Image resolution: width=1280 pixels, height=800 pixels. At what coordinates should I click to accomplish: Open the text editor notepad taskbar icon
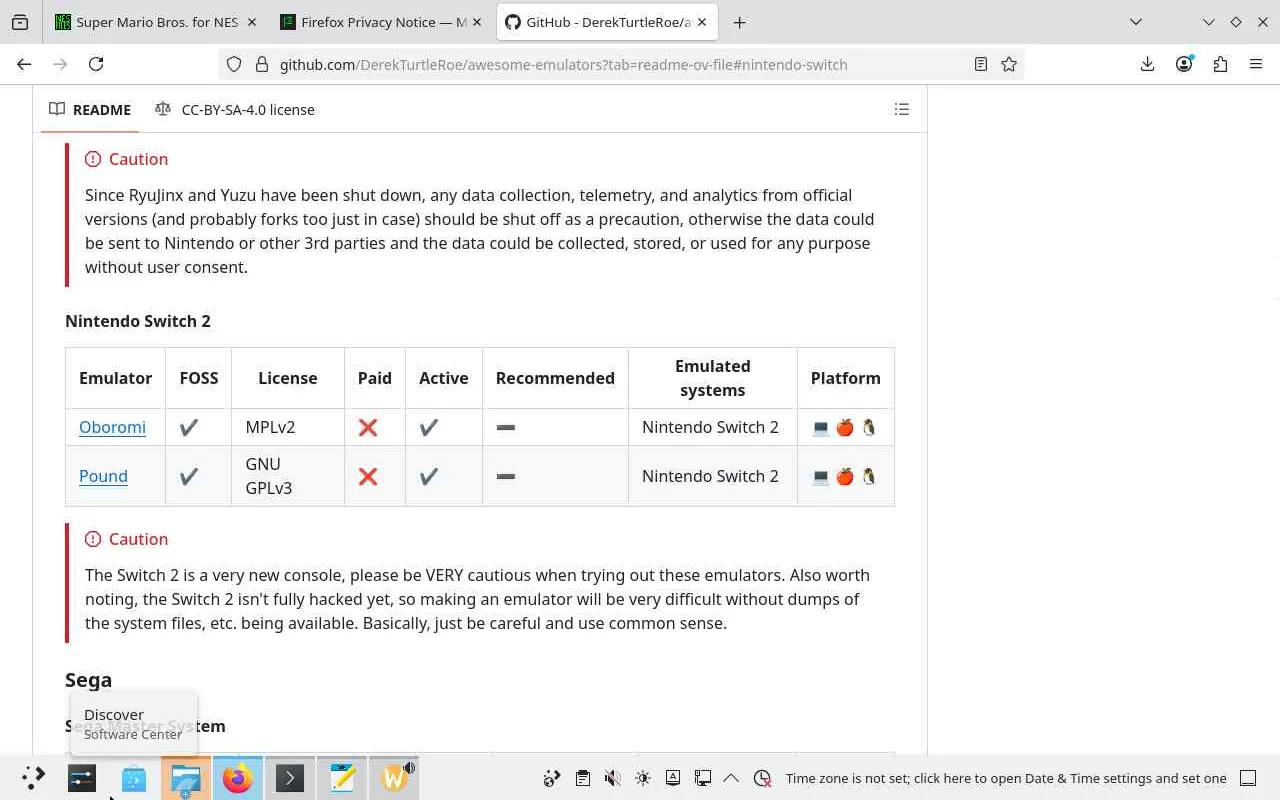342,778
